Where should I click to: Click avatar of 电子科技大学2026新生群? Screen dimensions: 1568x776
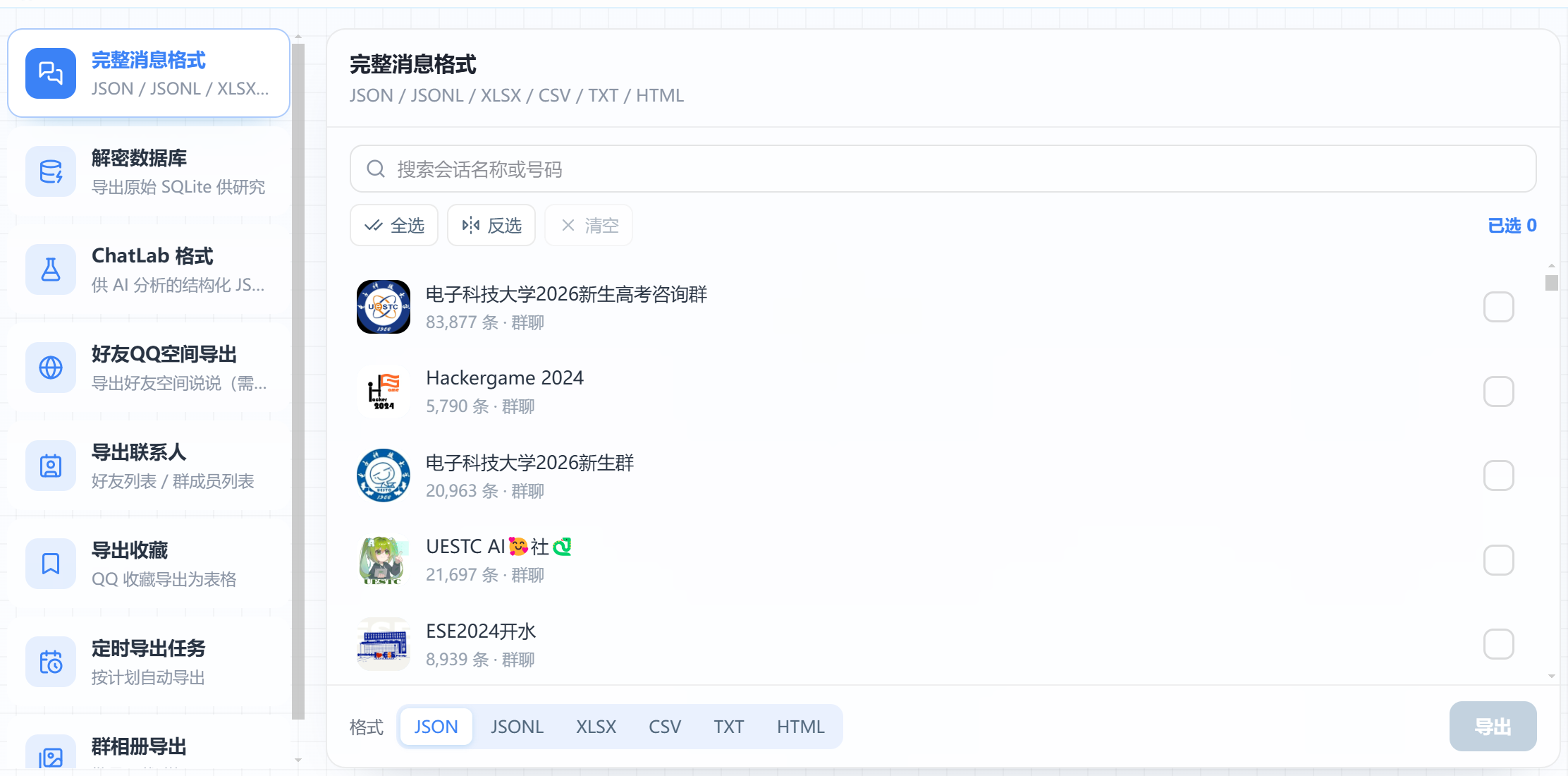(384, 475)
